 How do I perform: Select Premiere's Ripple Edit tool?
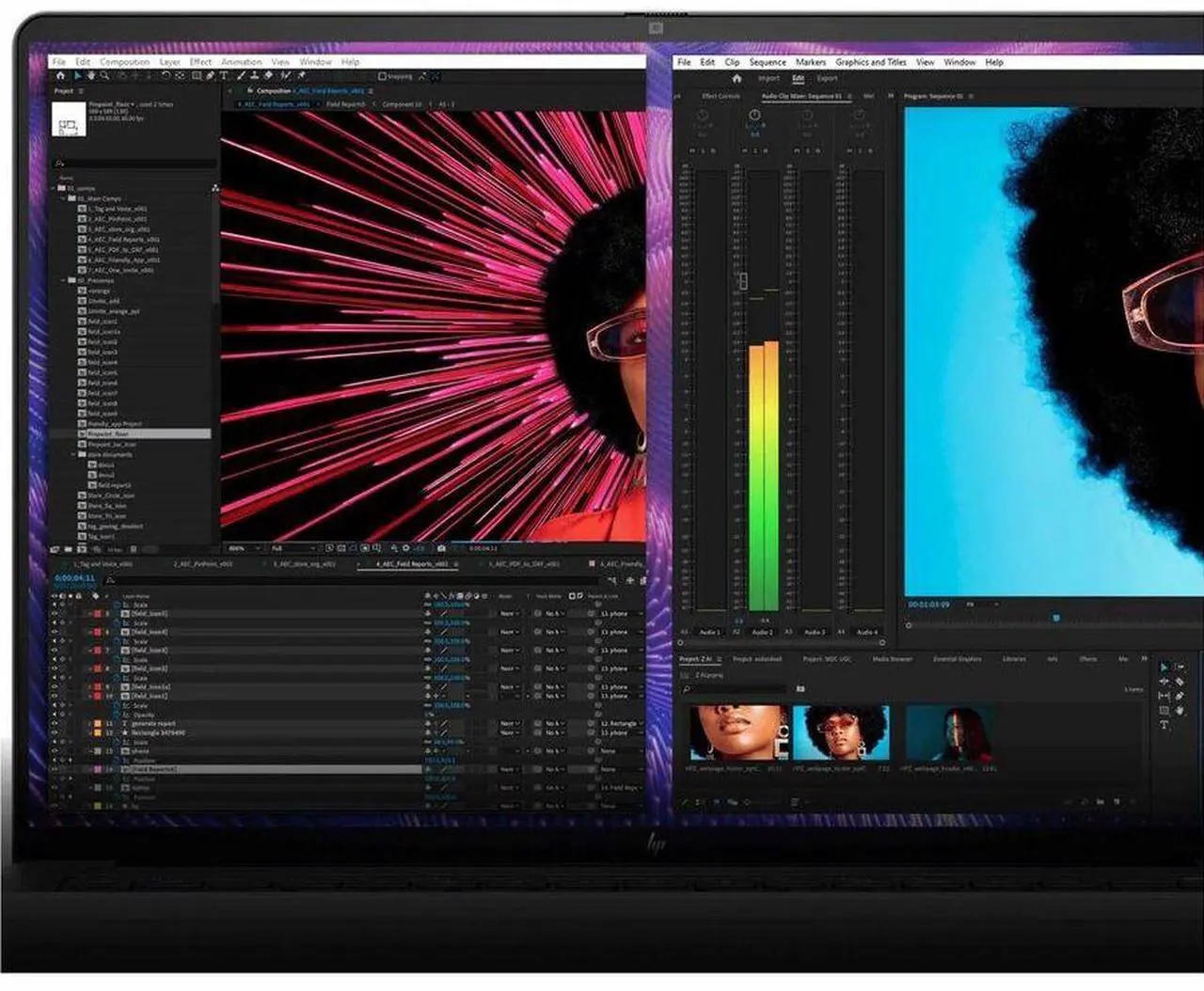tap(1164, 681)
